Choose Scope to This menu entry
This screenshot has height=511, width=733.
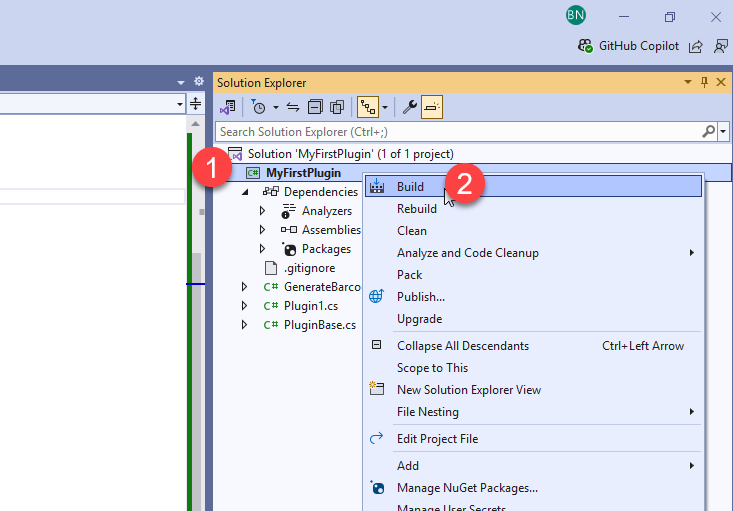click(533, 367)
